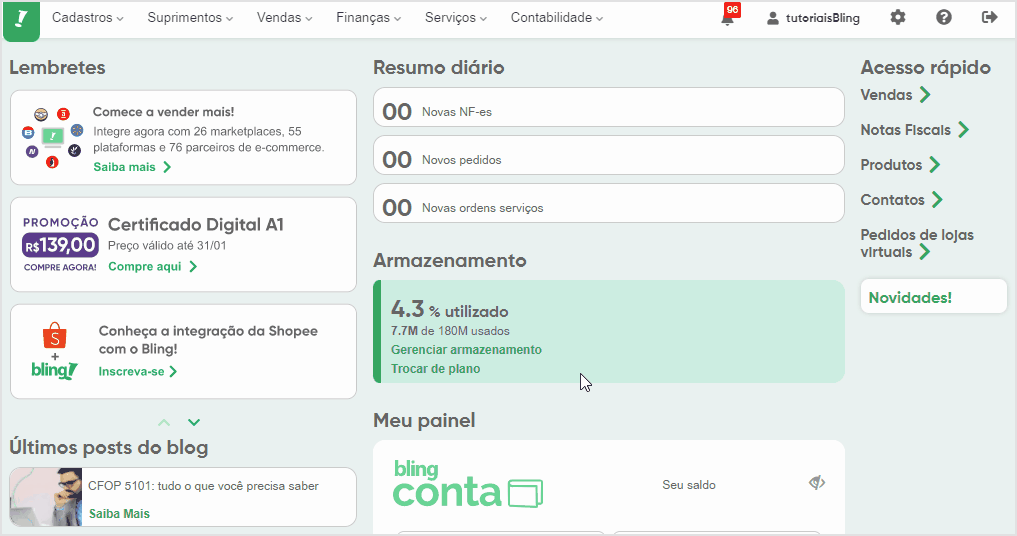
Task: Click the marketplaces integration icon cluster
Action: tap(52, 138)
